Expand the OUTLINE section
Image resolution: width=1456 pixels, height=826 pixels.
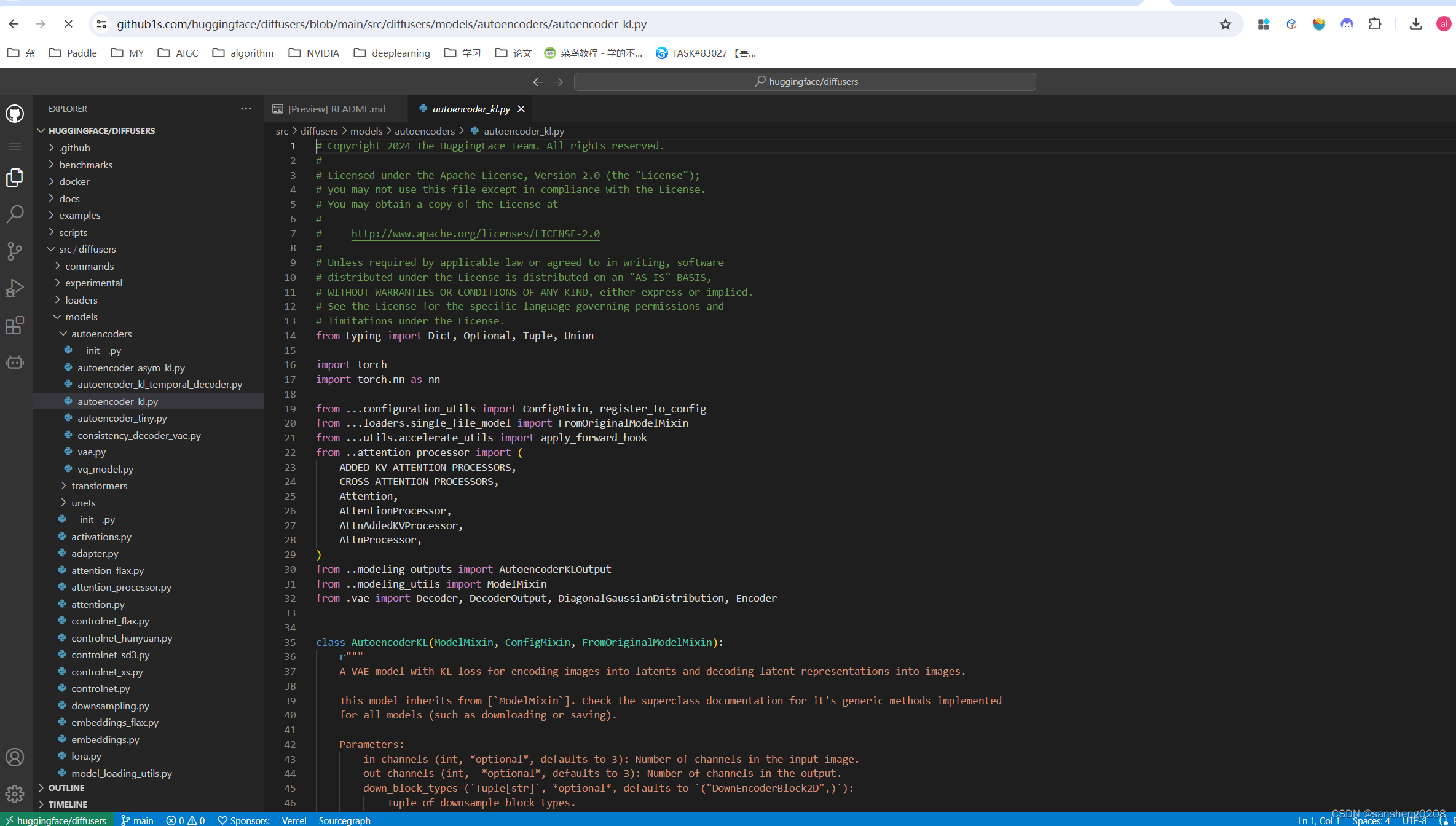[x=66, y=787]
